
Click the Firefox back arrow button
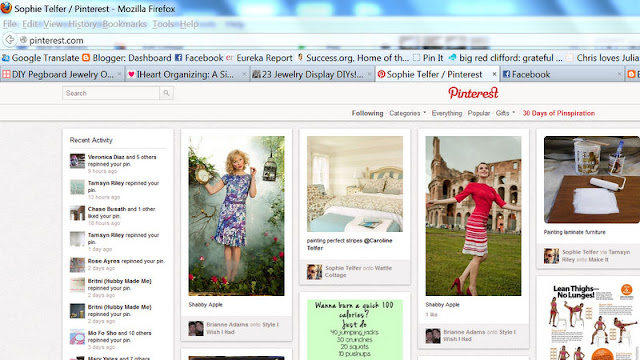click(x=9, y=40)
